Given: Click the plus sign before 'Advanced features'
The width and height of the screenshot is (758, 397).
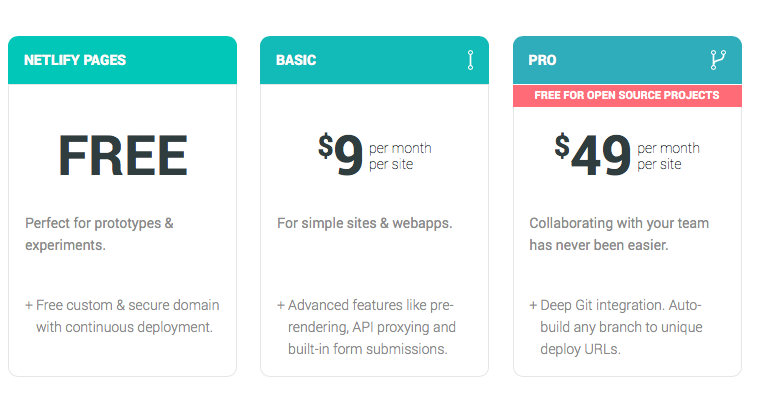Looking at the screenshot, I should [281, 306].
